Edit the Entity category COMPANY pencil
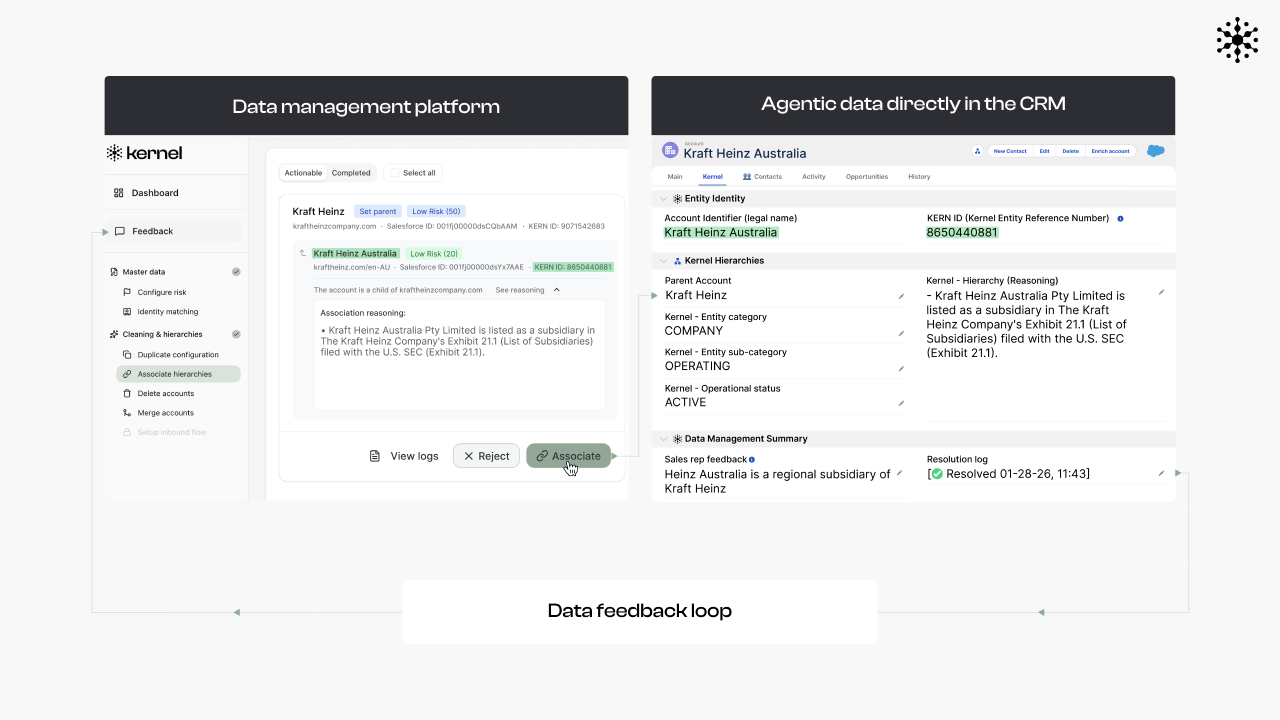The image size is (1280, 720). (901, 333)
